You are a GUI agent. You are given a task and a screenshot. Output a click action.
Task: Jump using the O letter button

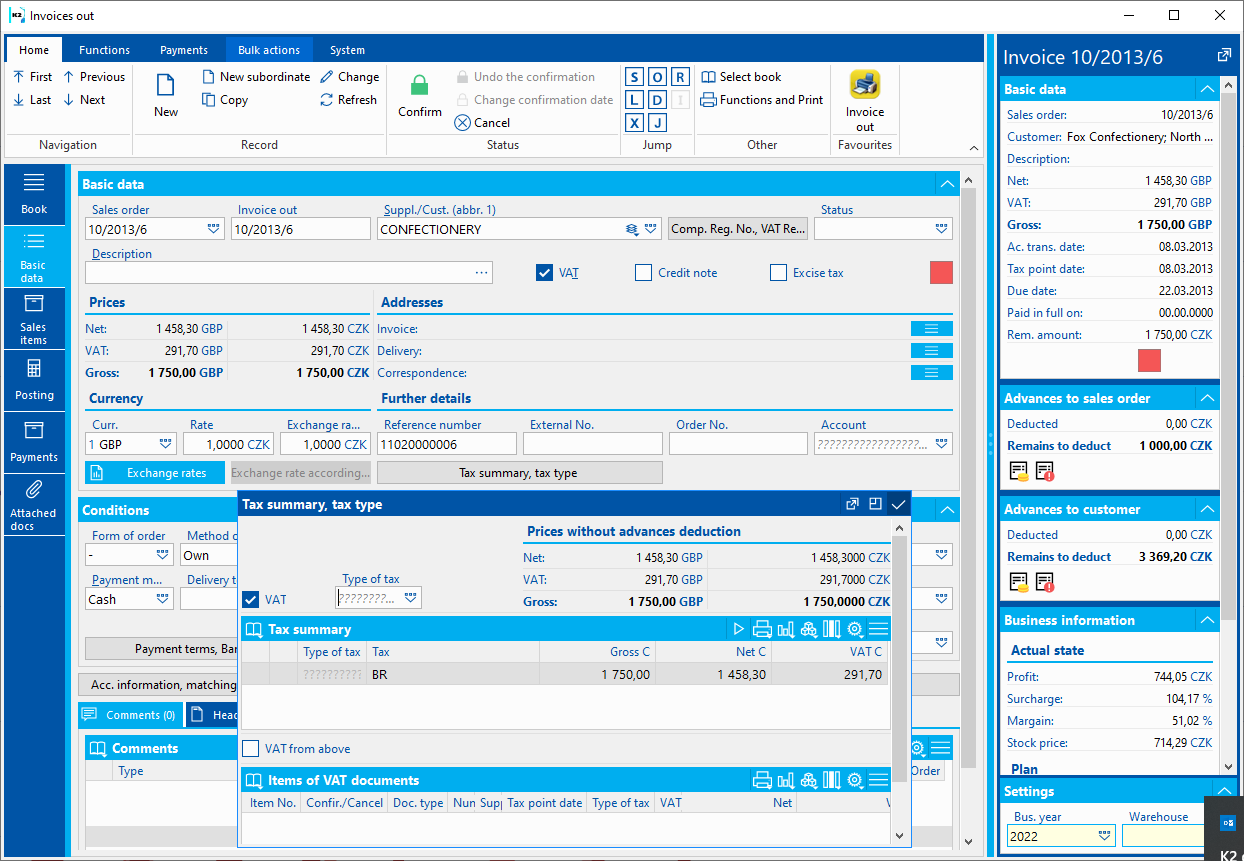[x=657, y=77]
